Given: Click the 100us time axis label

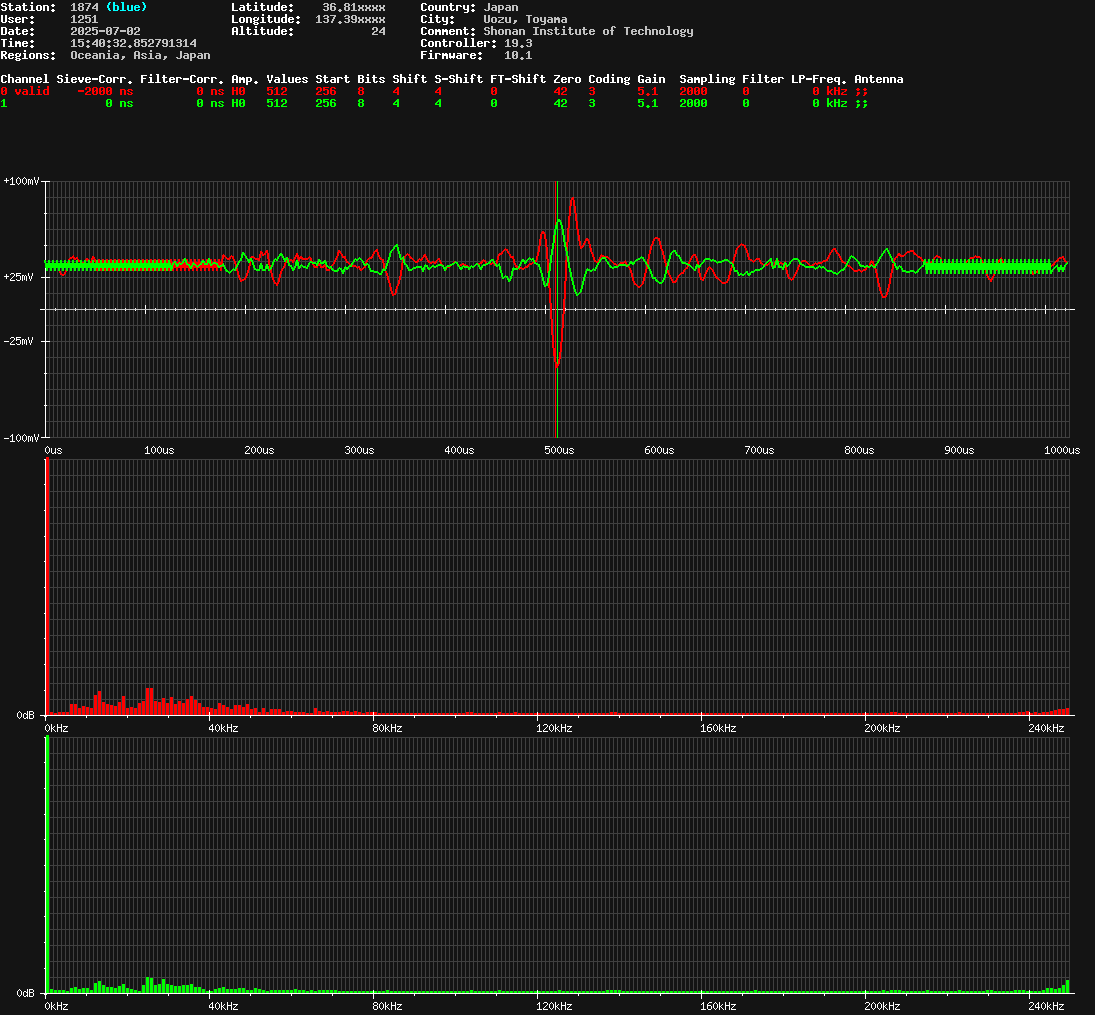Looking at the screenshot, I should pyautogui.click(x=159, y=450).
